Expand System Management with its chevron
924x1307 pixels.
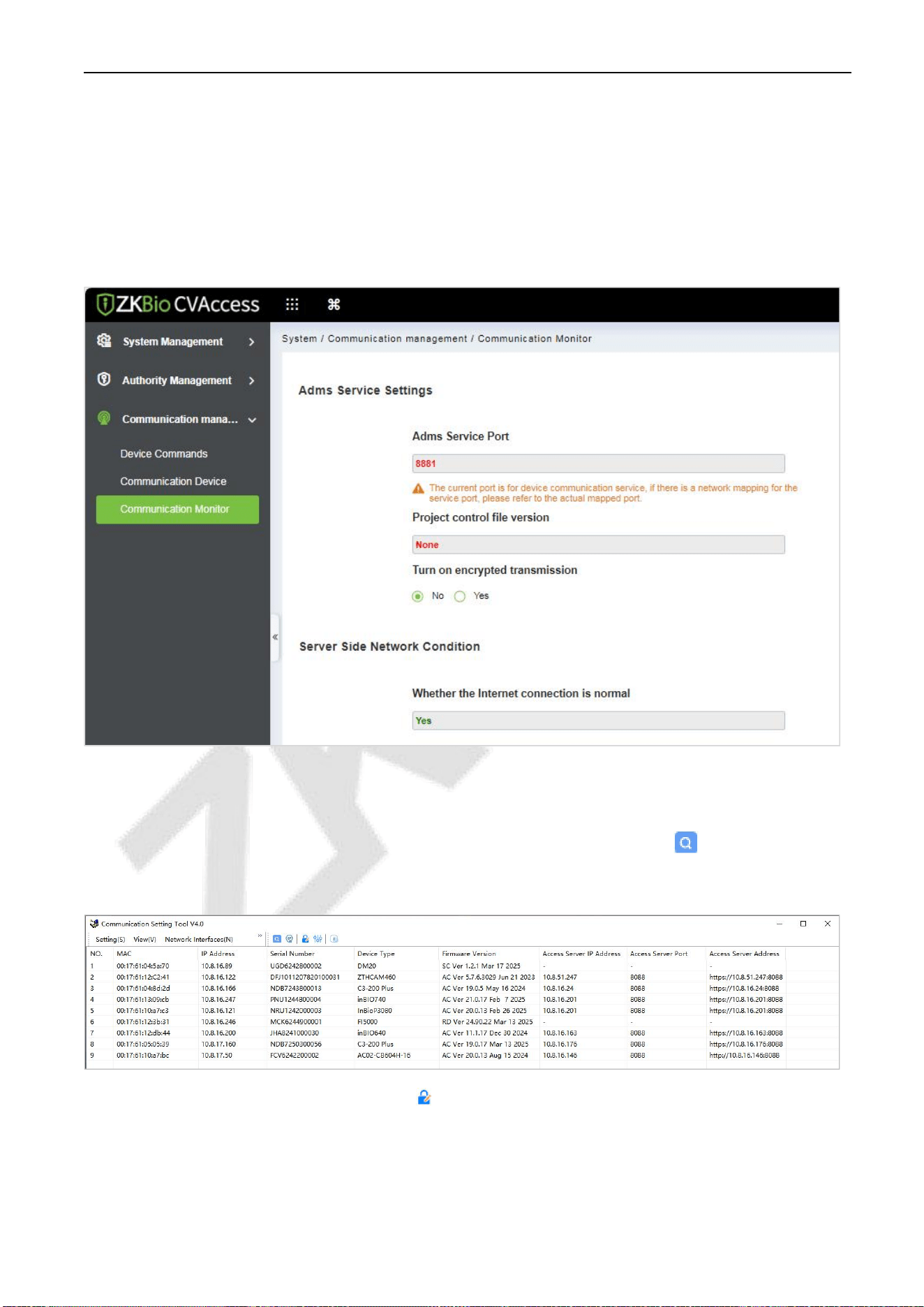coord(251,342)
